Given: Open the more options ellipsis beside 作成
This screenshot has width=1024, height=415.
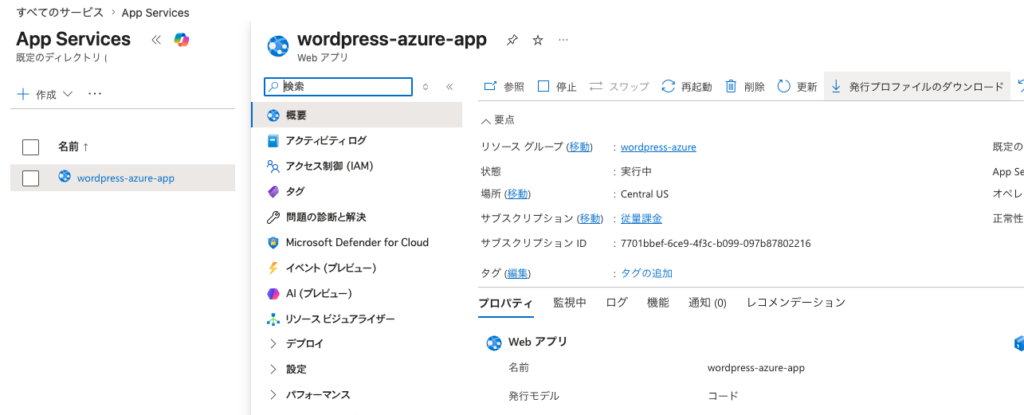Looking at the screenshot, I should point(95,94).
